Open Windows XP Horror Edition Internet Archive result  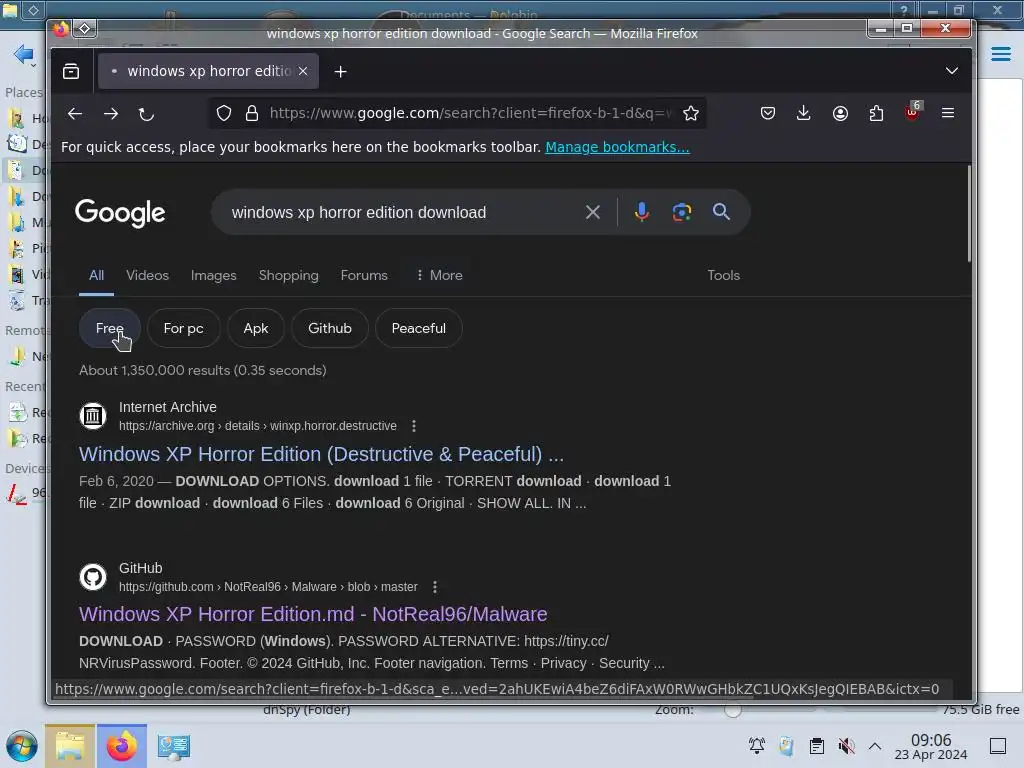321,454
